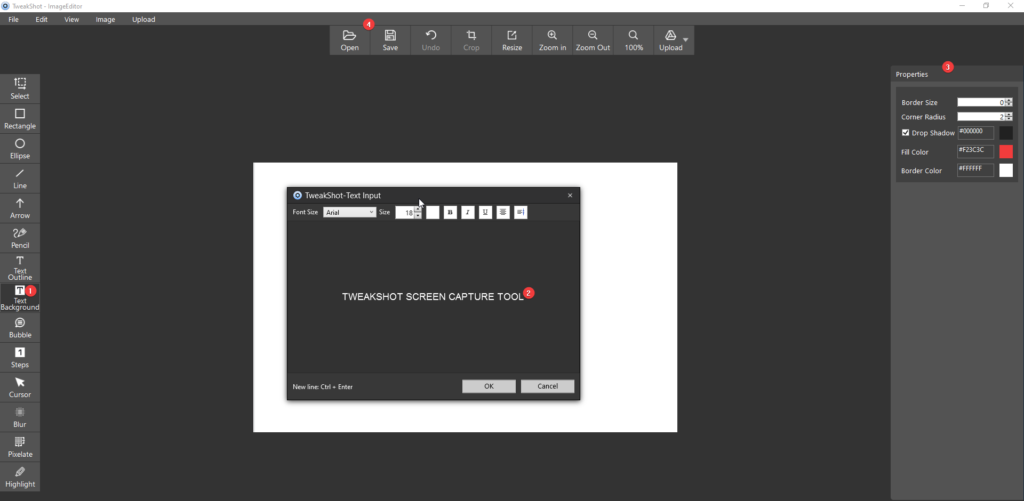Viewport: 1024px width, 501px height.
Task: Activate the Highlight tool
Action: [x=20, y=477]
